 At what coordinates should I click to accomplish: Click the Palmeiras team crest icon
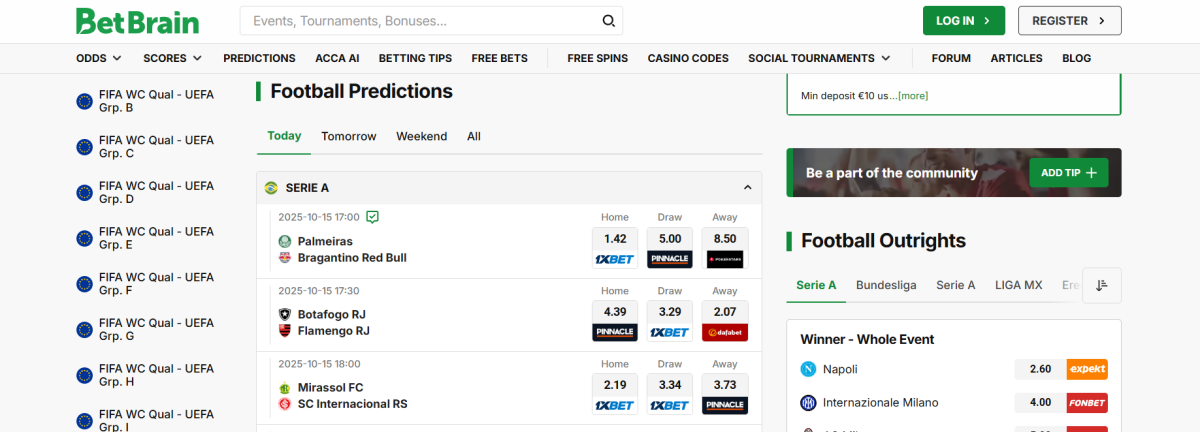285,241
